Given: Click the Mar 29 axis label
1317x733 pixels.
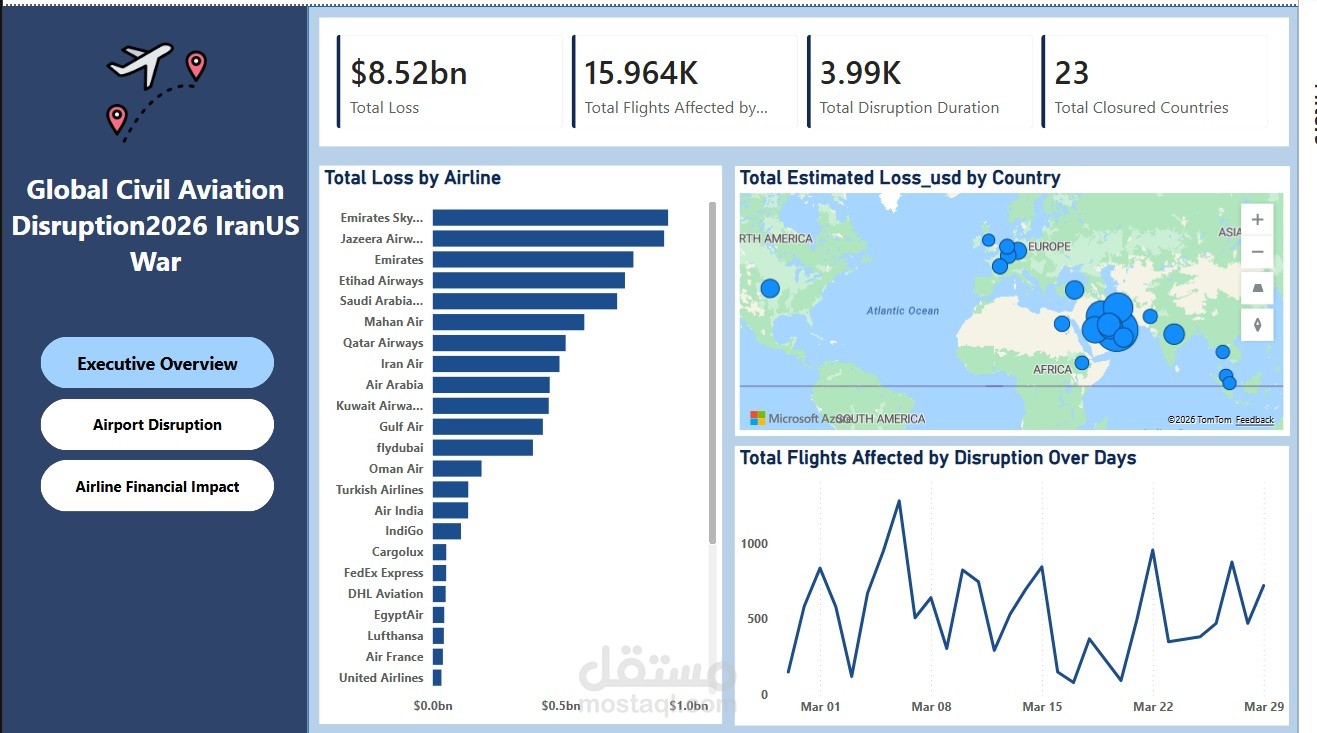Looking at the screenshot, I should click(x=1264, y=707).
